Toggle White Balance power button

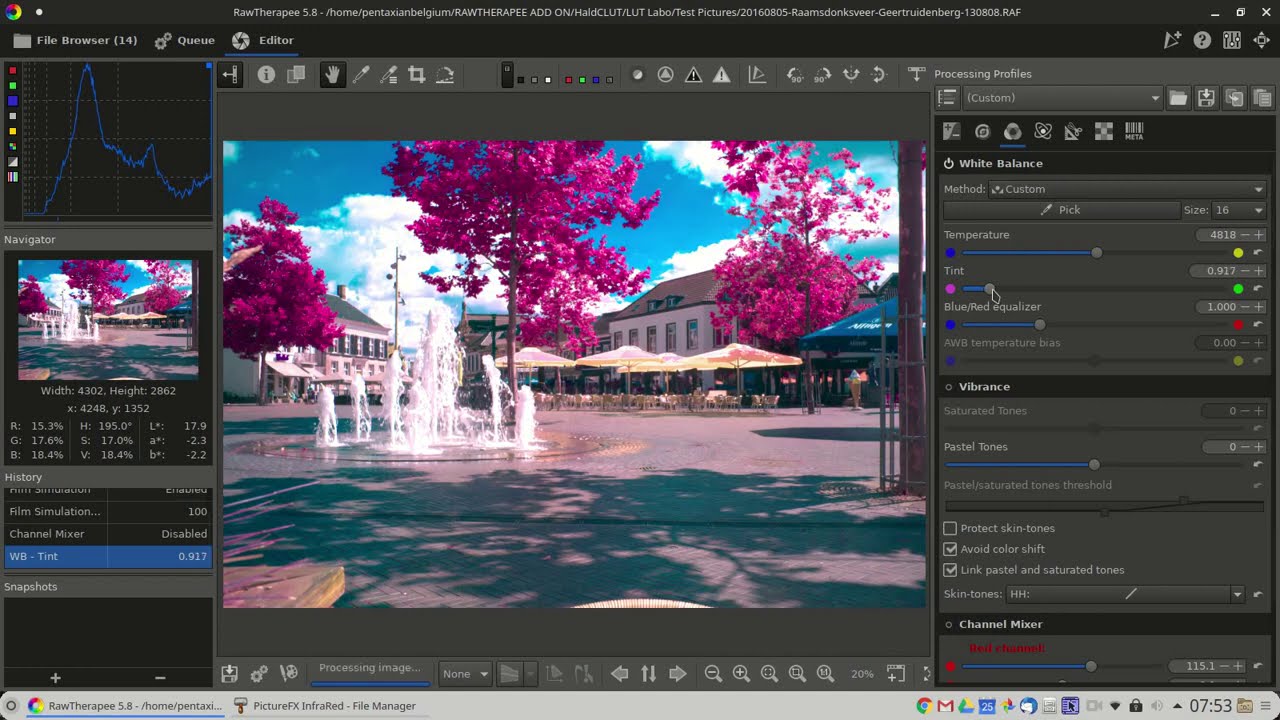(x=949, y=163)
